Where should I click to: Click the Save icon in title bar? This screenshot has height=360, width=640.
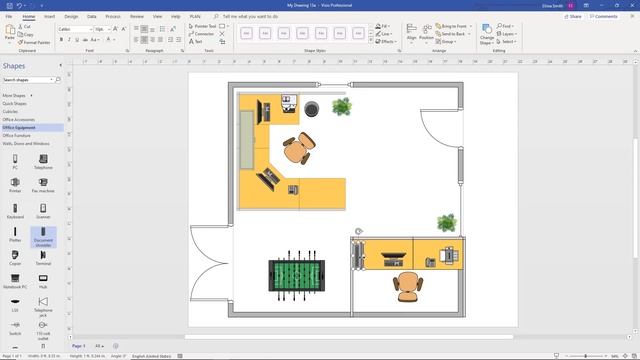coord(10,6)
